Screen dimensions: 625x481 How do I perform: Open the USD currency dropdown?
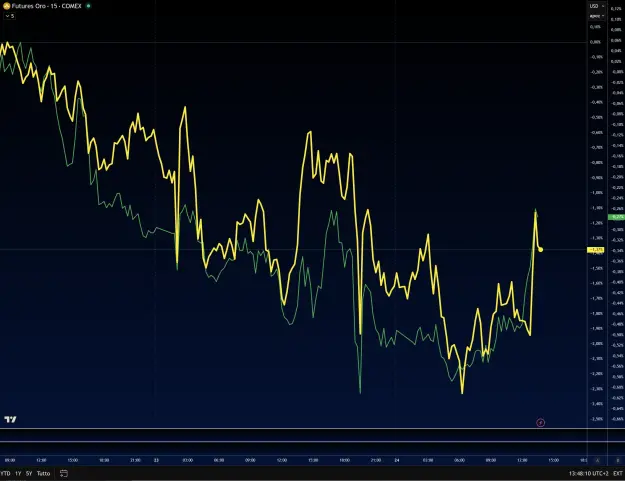click(x=597, y=6)
